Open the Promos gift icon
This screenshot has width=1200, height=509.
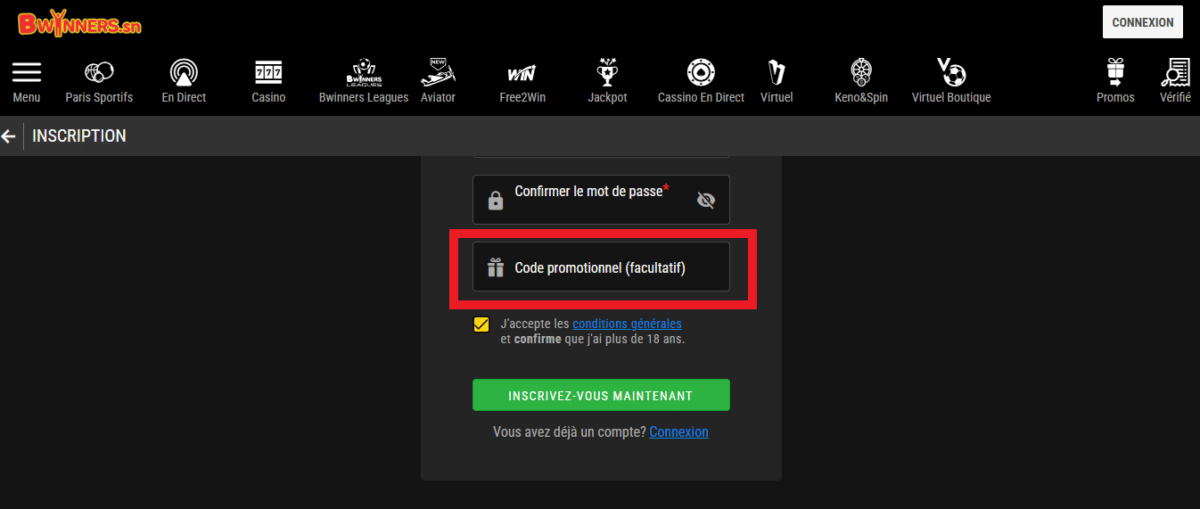click(1115, 73)
